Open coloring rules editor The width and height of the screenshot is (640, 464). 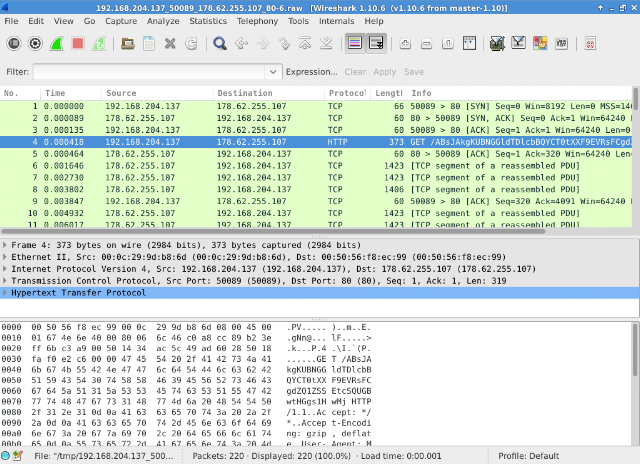540,43
